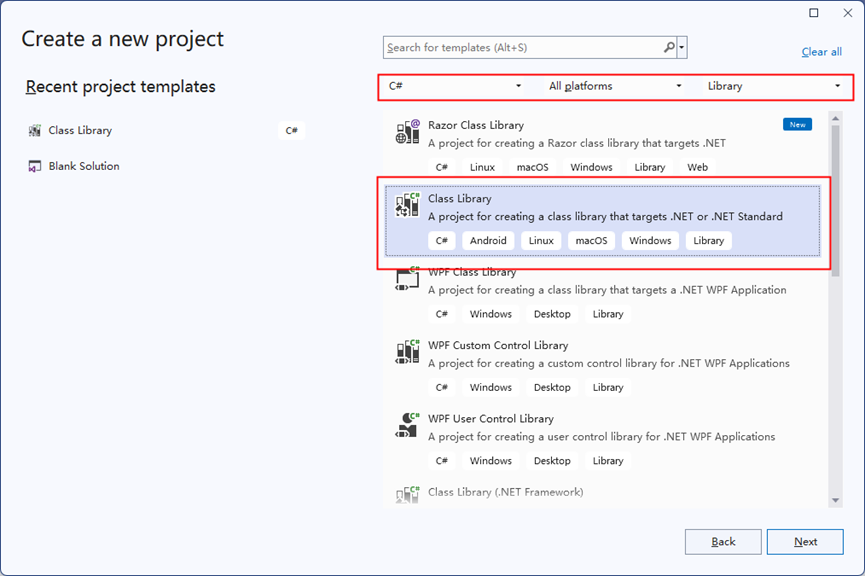
Task: Click the Android tag on Class Library
Action: coord(488,241)
